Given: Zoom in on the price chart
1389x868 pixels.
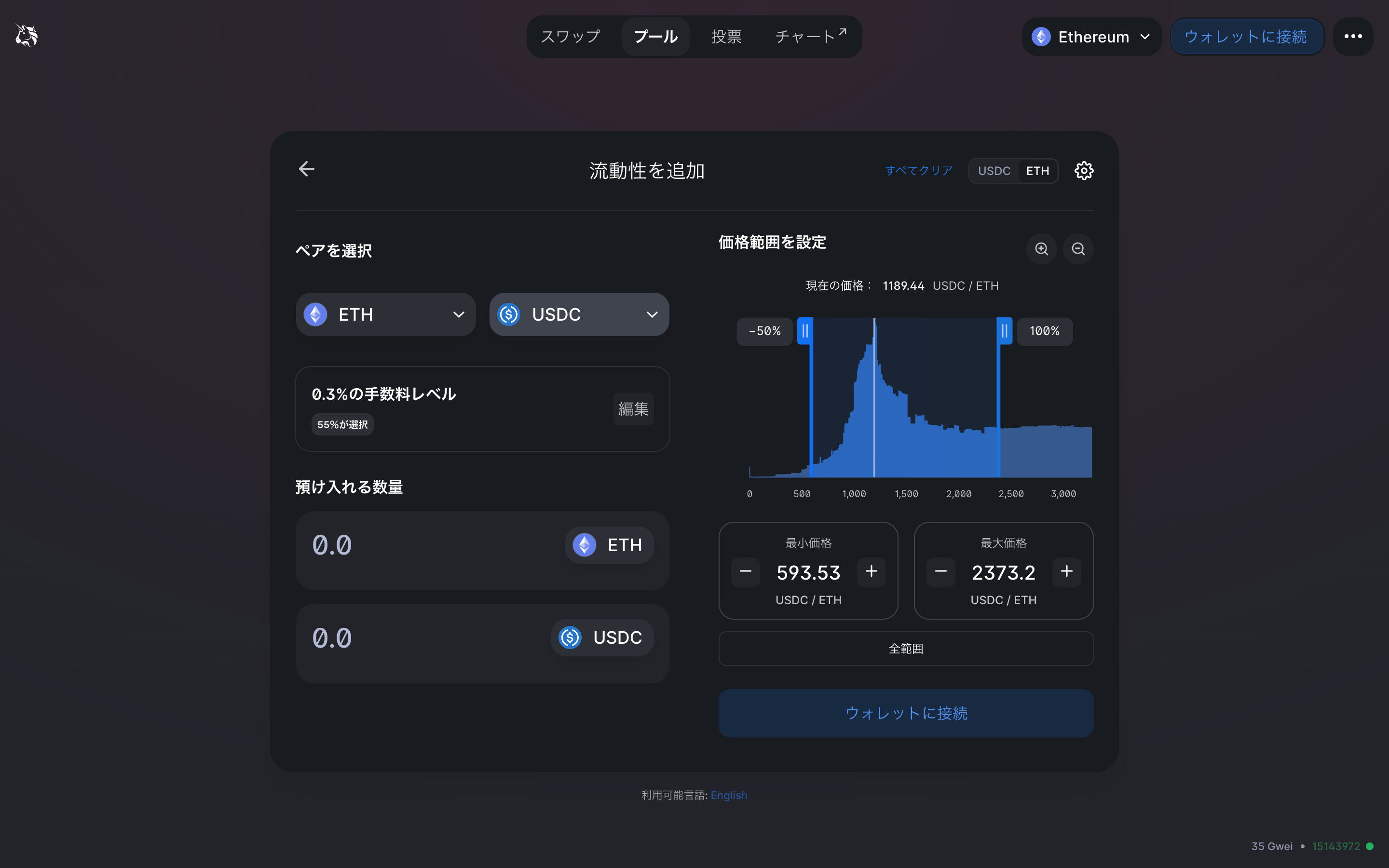Looking at the screenshot, I should [x=1041, y=248].
